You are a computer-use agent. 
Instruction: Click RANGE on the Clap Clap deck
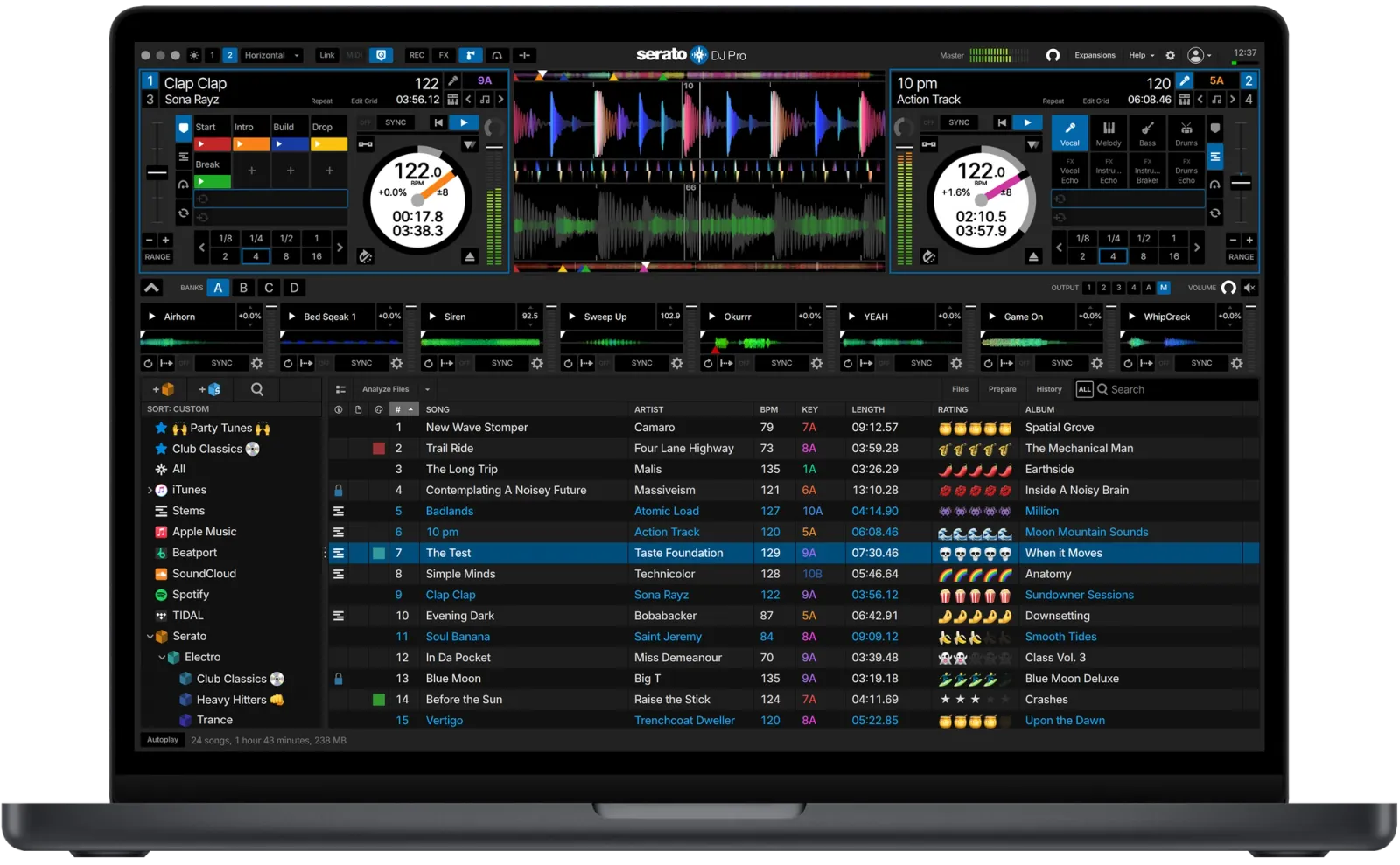tap(157, 257)
